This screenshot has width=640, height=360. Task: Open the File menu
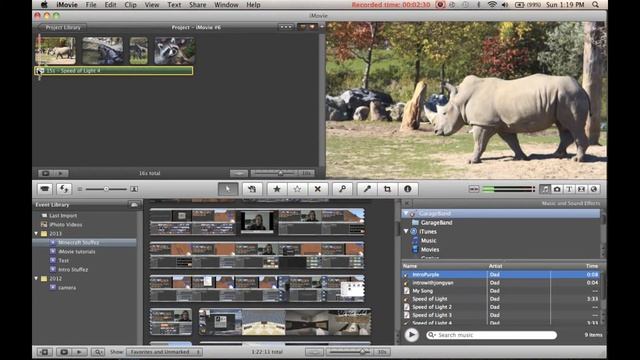pyautogui.click(x=91, y=5)
